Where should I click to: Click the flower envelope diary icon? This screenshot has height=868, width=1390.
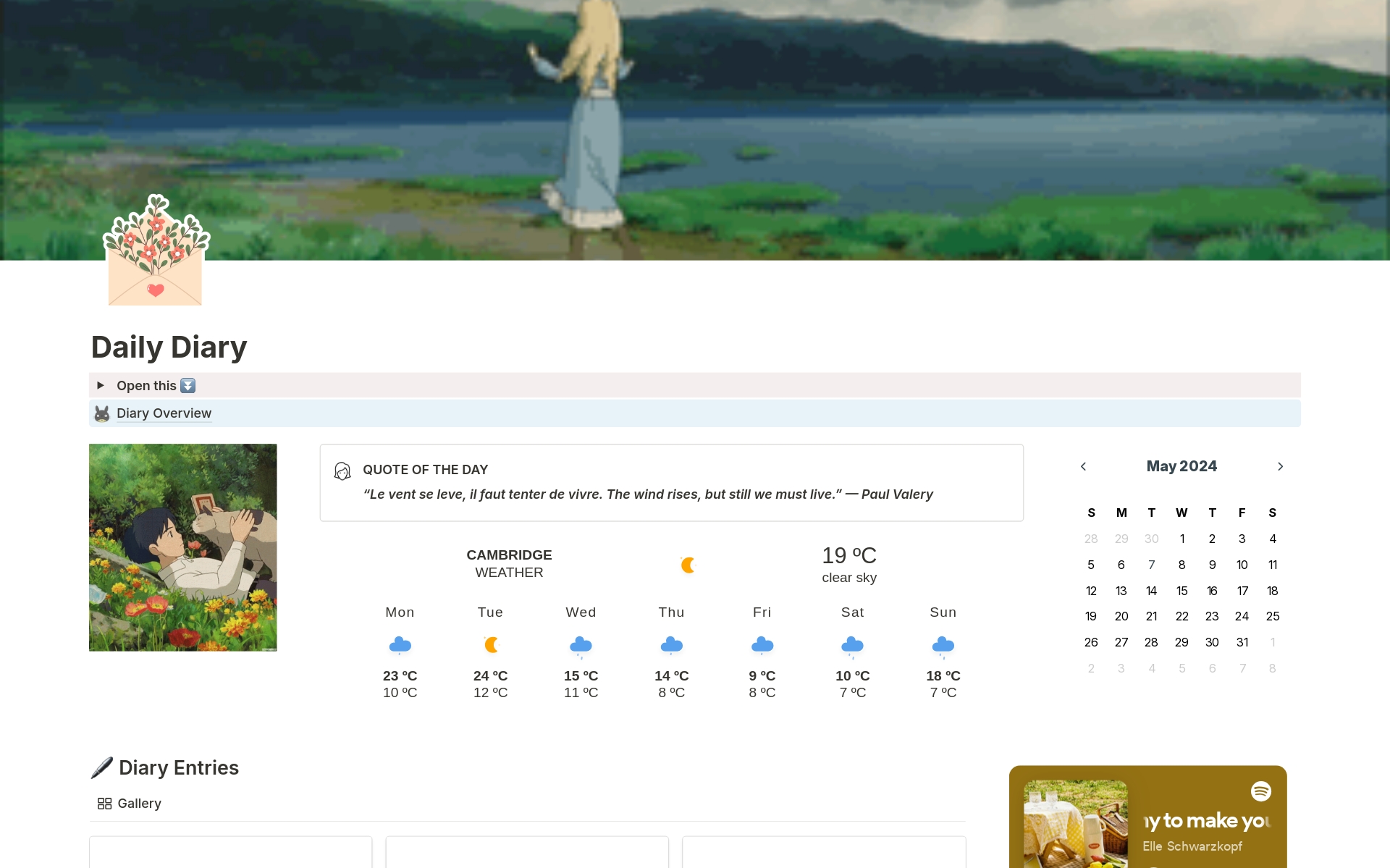(155, 256)
